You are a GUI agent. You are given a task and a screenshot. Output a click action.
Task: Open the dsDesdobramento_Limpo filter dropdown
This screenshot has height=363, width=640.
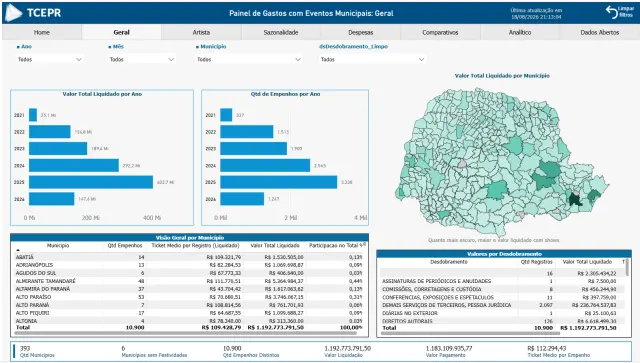pos(372,60)
